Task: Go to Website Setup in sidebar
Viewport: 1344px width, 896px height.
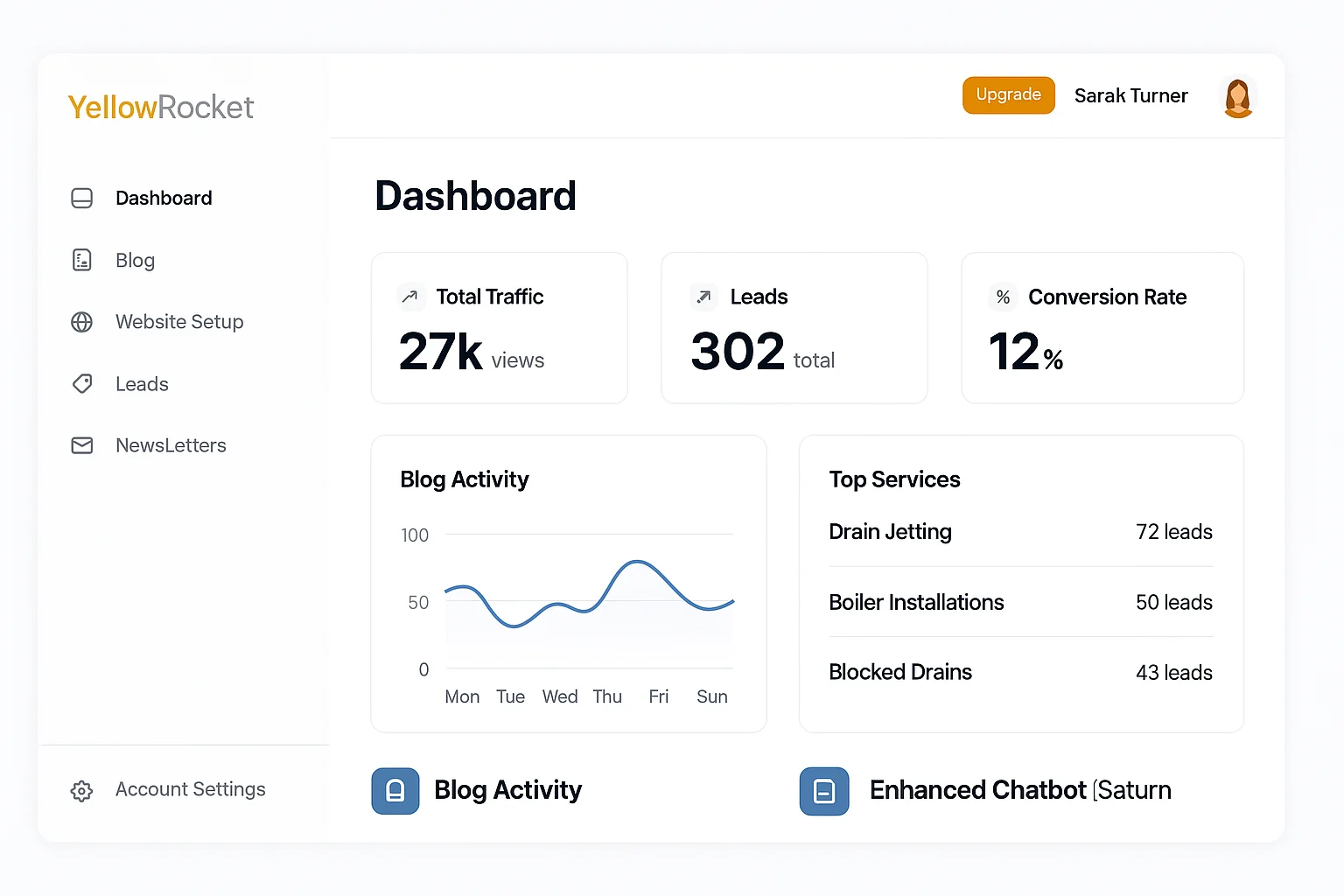Action: pos(179,322)
